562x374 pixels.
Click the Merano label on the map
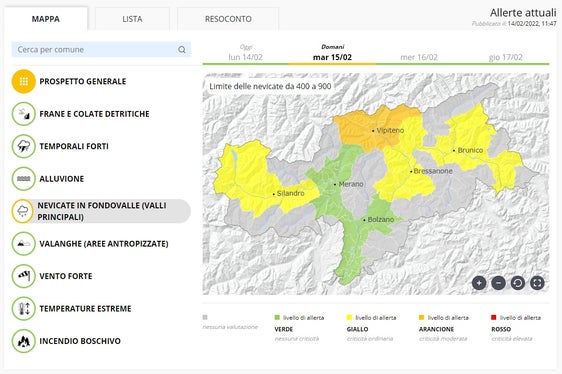[351, 184]
